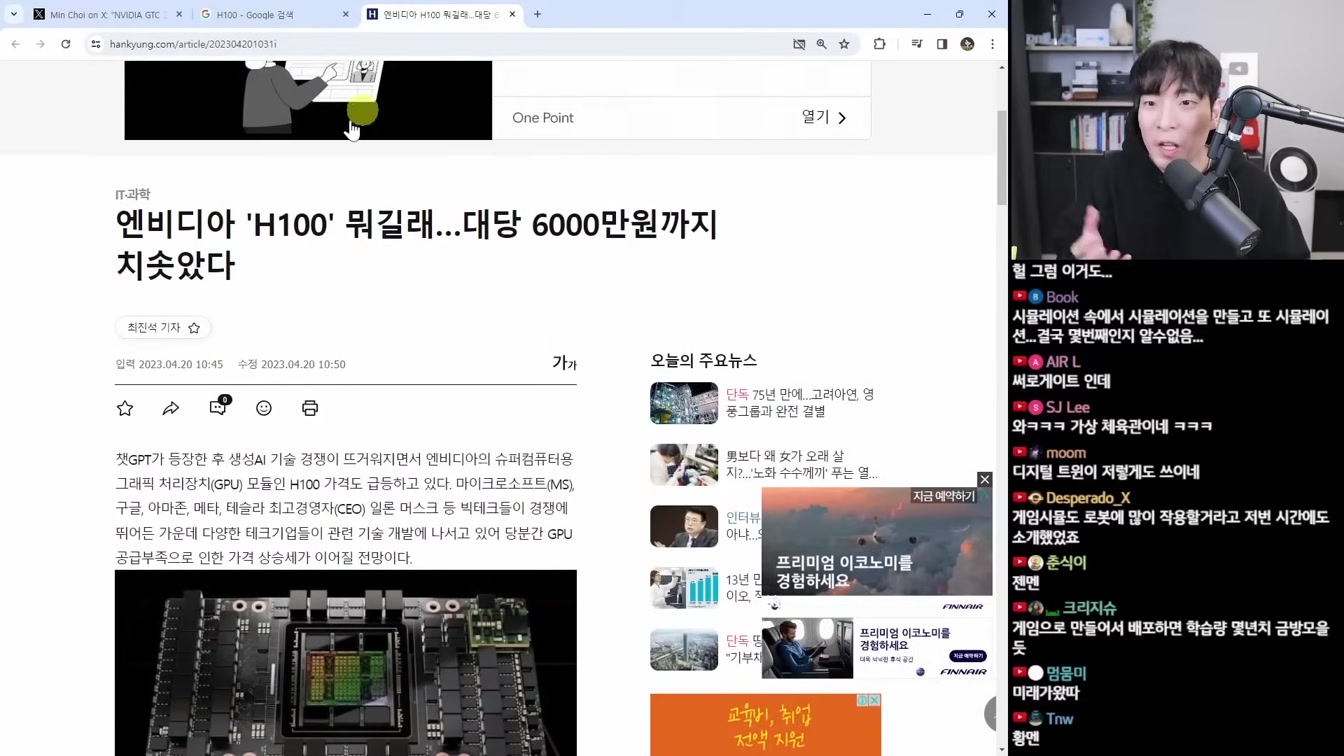Screen dimensions: 1344x756
Task: Click the city skyline news thumbnail
Action: point(684,650)
